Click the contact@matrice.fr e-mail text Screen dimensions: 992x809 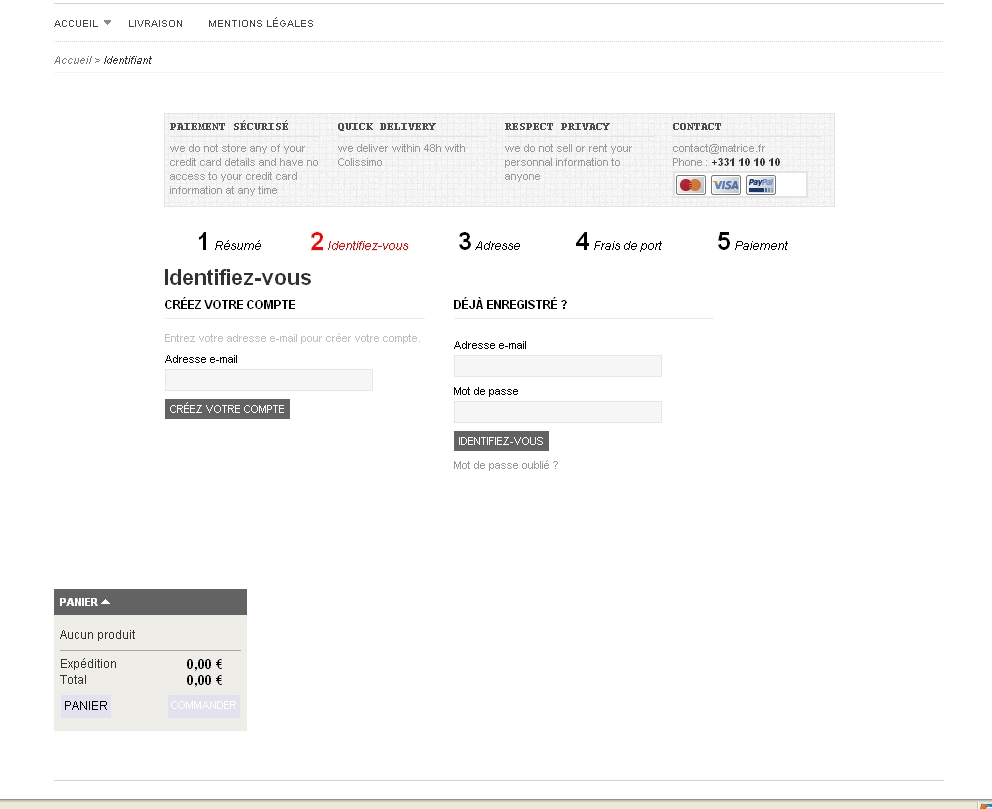pyautogui.click(x=719, y=148)
